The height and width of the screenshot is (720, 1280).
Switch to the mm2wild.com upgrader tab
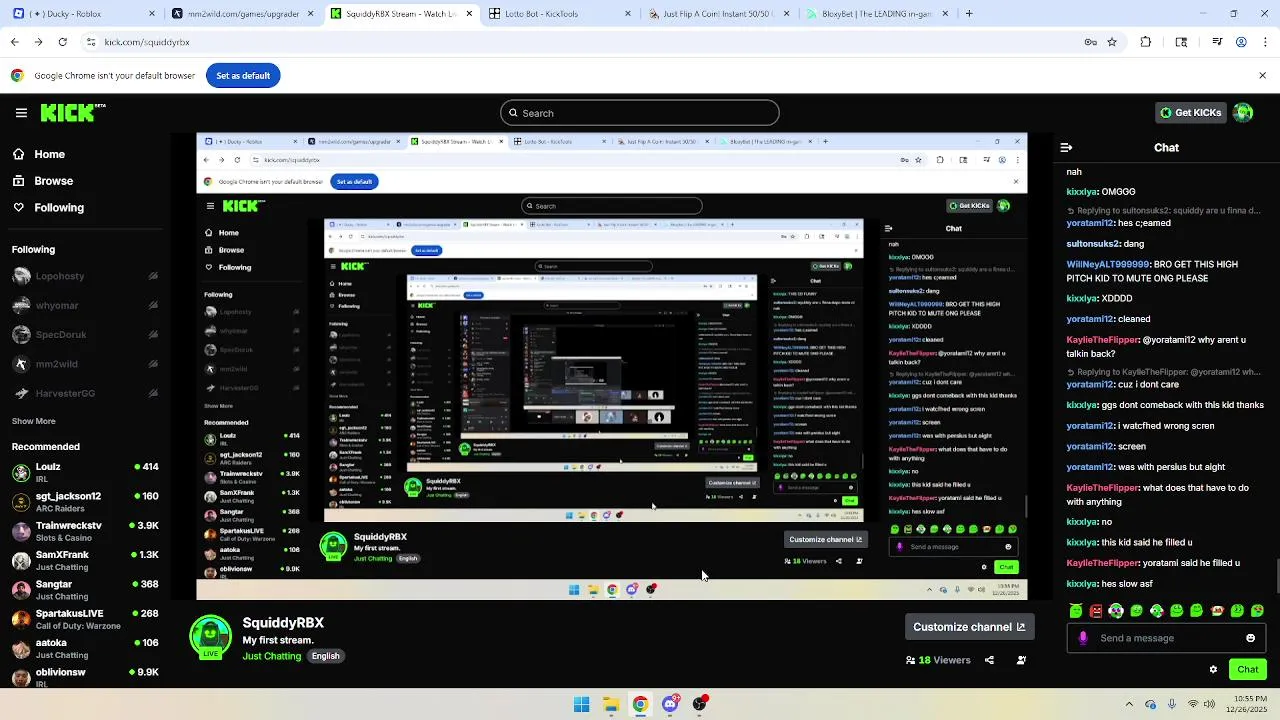point(243,14)
